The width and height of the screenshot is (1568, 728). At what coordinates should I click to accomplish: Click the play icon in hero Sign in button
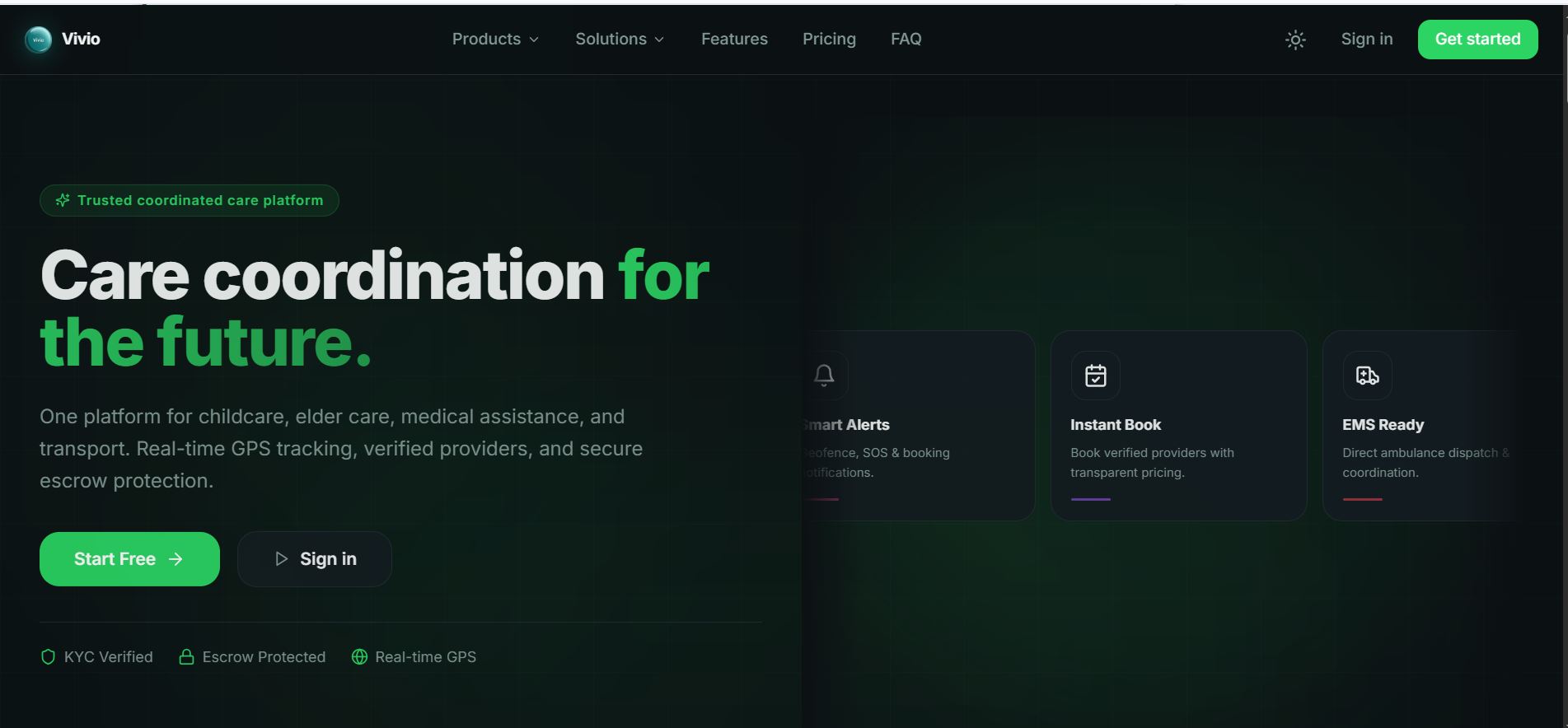[x=281, y=558]
